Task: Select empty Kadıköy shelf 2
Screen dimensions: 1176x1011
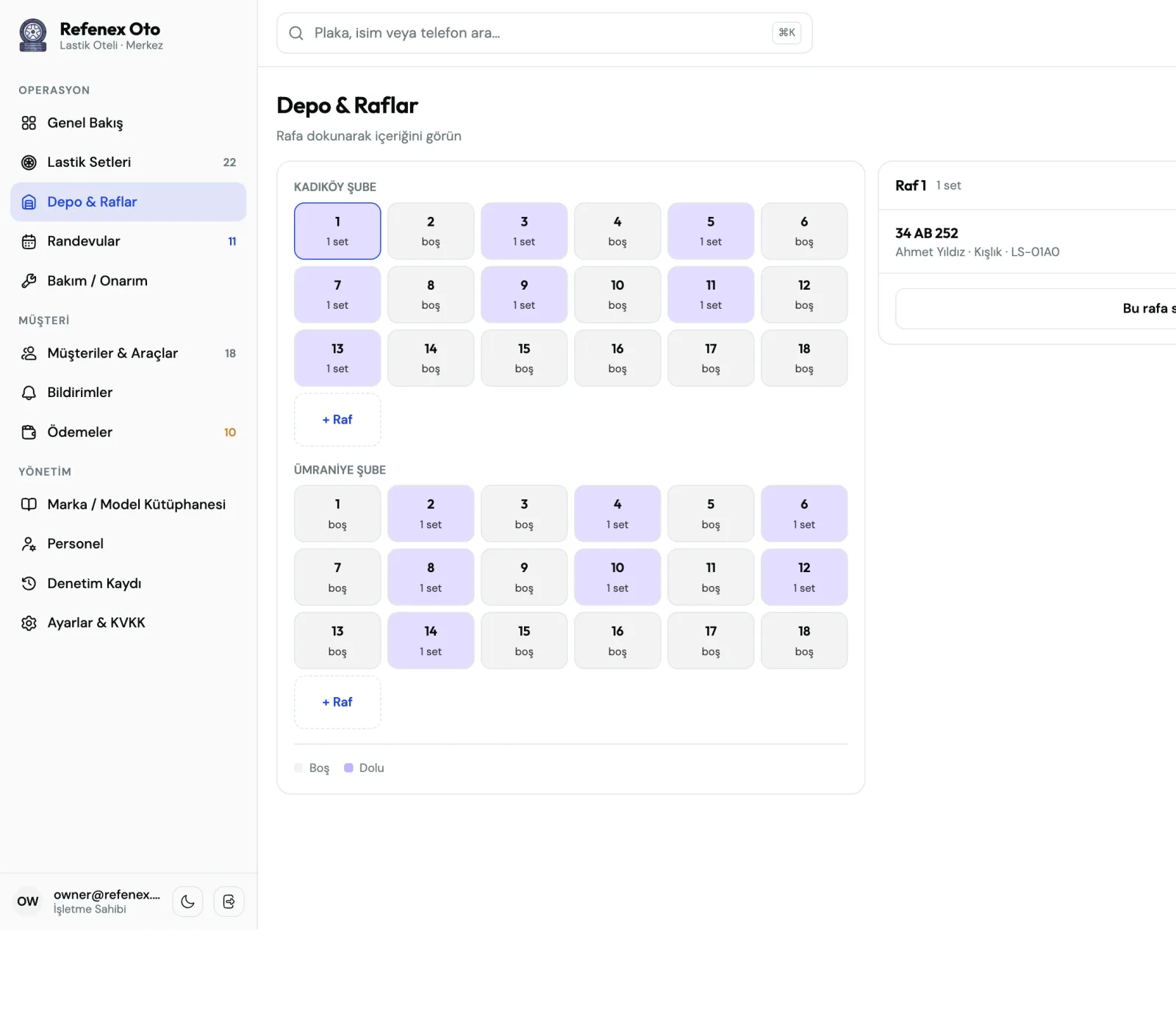Action: coord(431,231)
